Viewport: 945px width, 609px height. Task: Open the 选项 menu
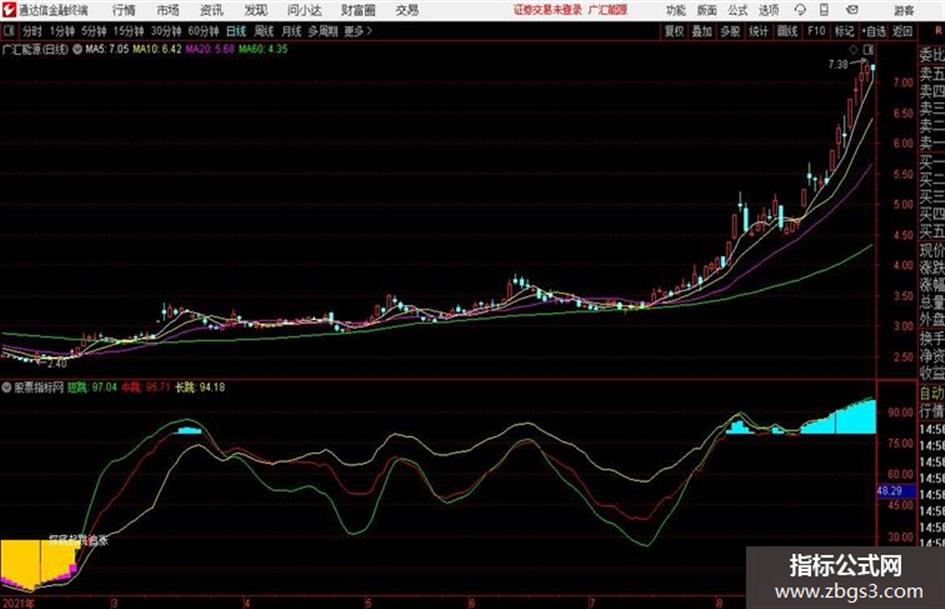[x=769, y=10]
